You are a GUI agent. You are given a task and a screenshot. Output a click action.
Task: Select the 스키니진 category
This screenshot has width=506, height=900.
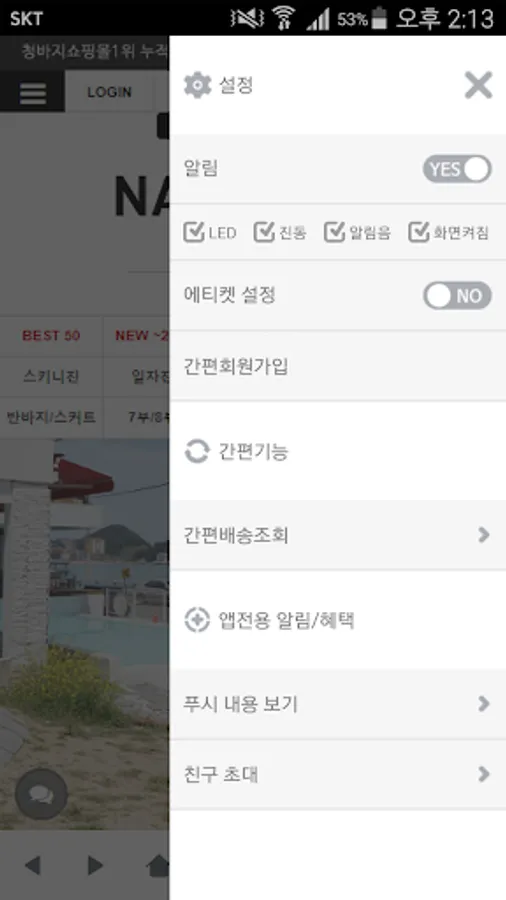click(51, 377)
